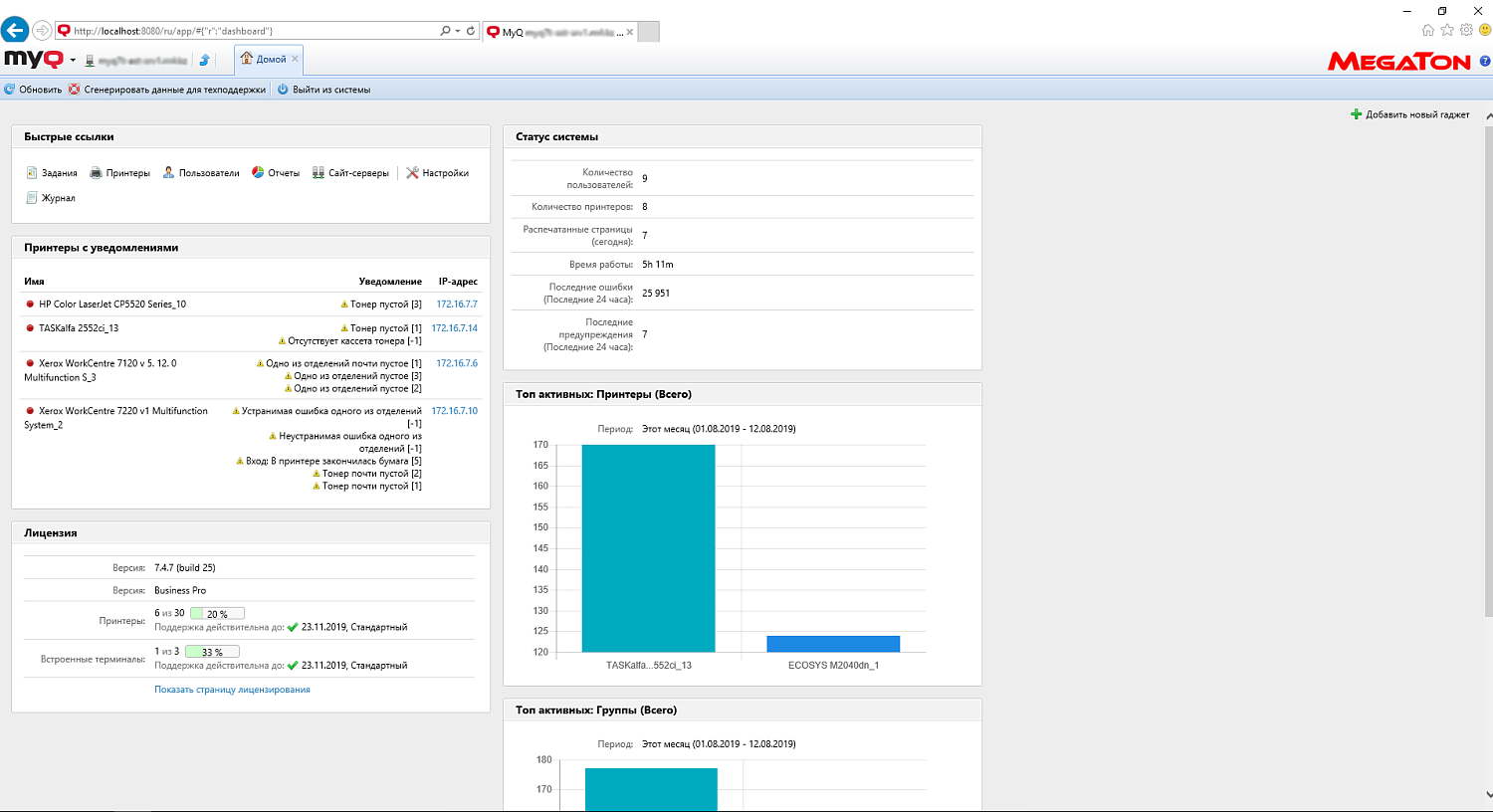1493x812 pixels.
Task: Click the Время работы value 5h 11m
Action: point(658,265)
